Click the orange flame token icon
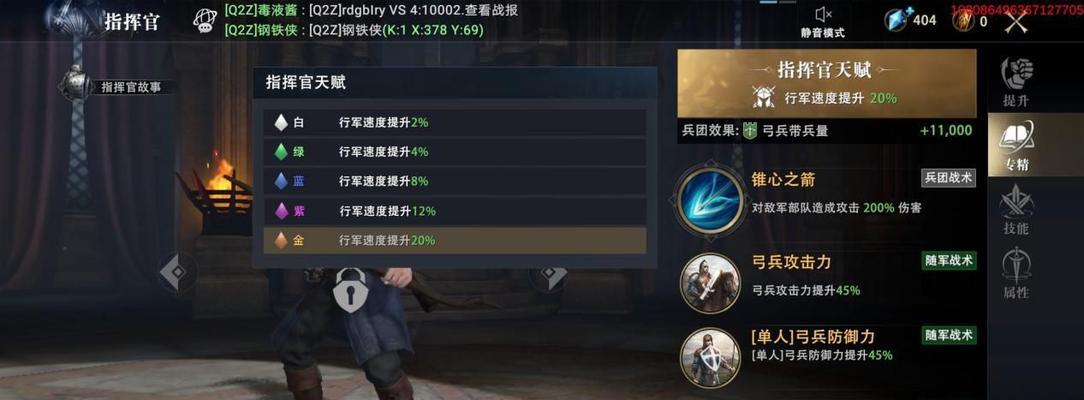The width and height of the screenshot is (1084, 400). tap(963, 21)
